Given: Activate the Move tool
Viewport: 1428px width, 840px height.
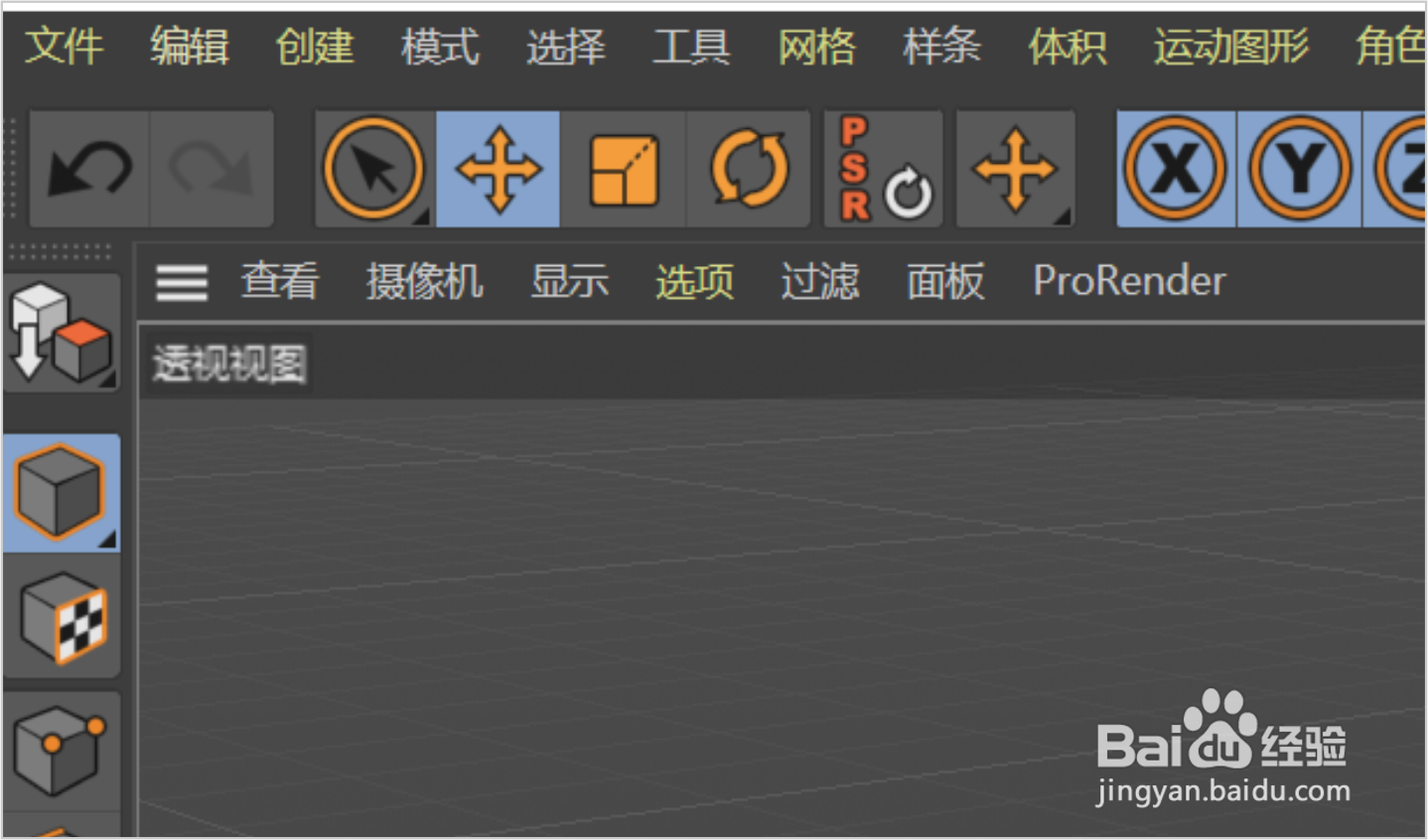Looking at the screenshot, I should tap(498, 169).
